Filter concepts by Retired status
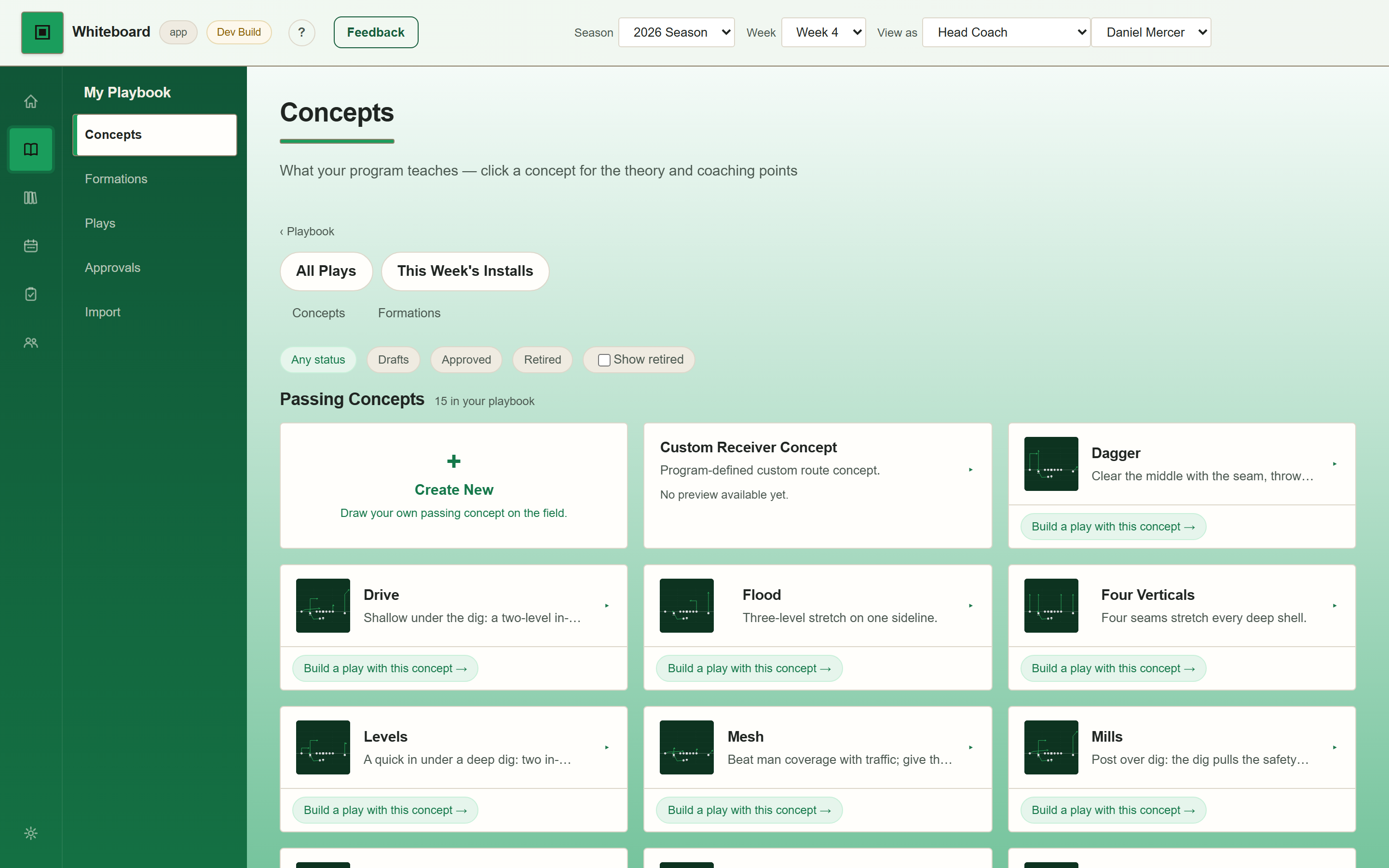 (x=543, y=360)
